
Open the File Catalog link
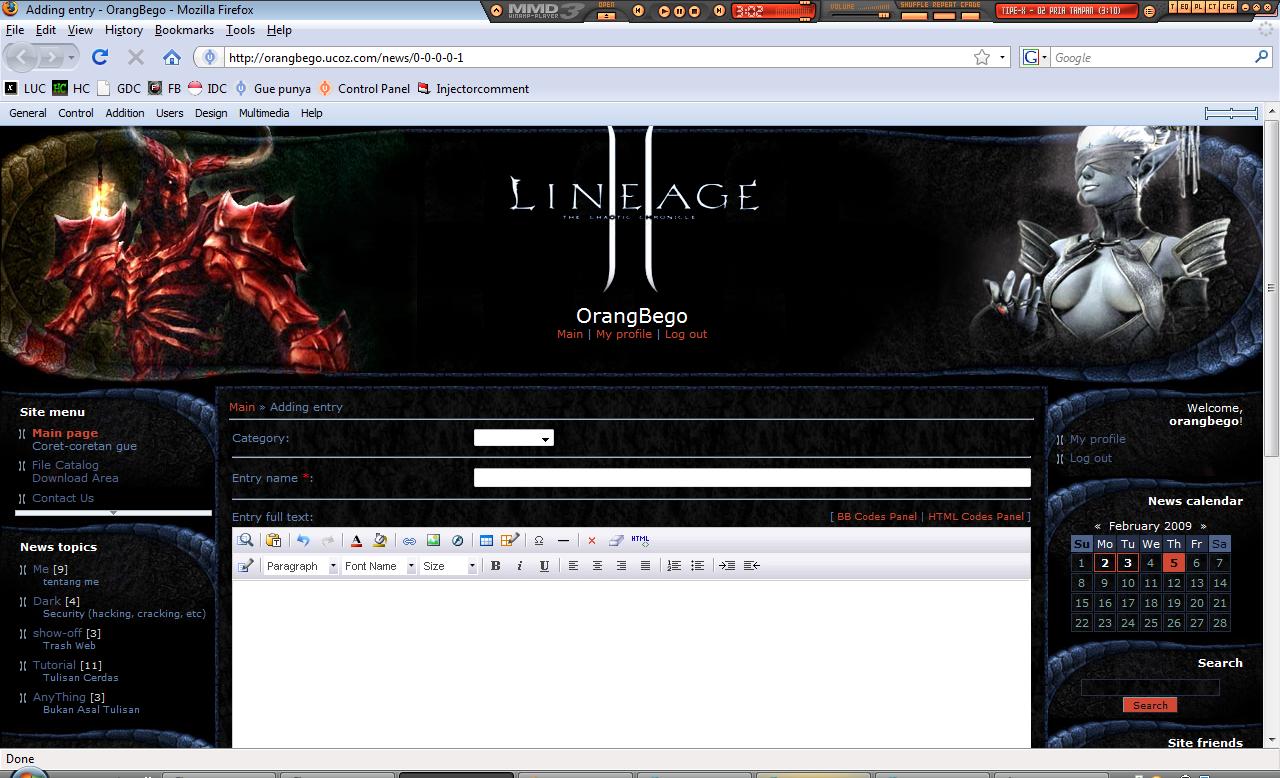[x=65, y=465]
